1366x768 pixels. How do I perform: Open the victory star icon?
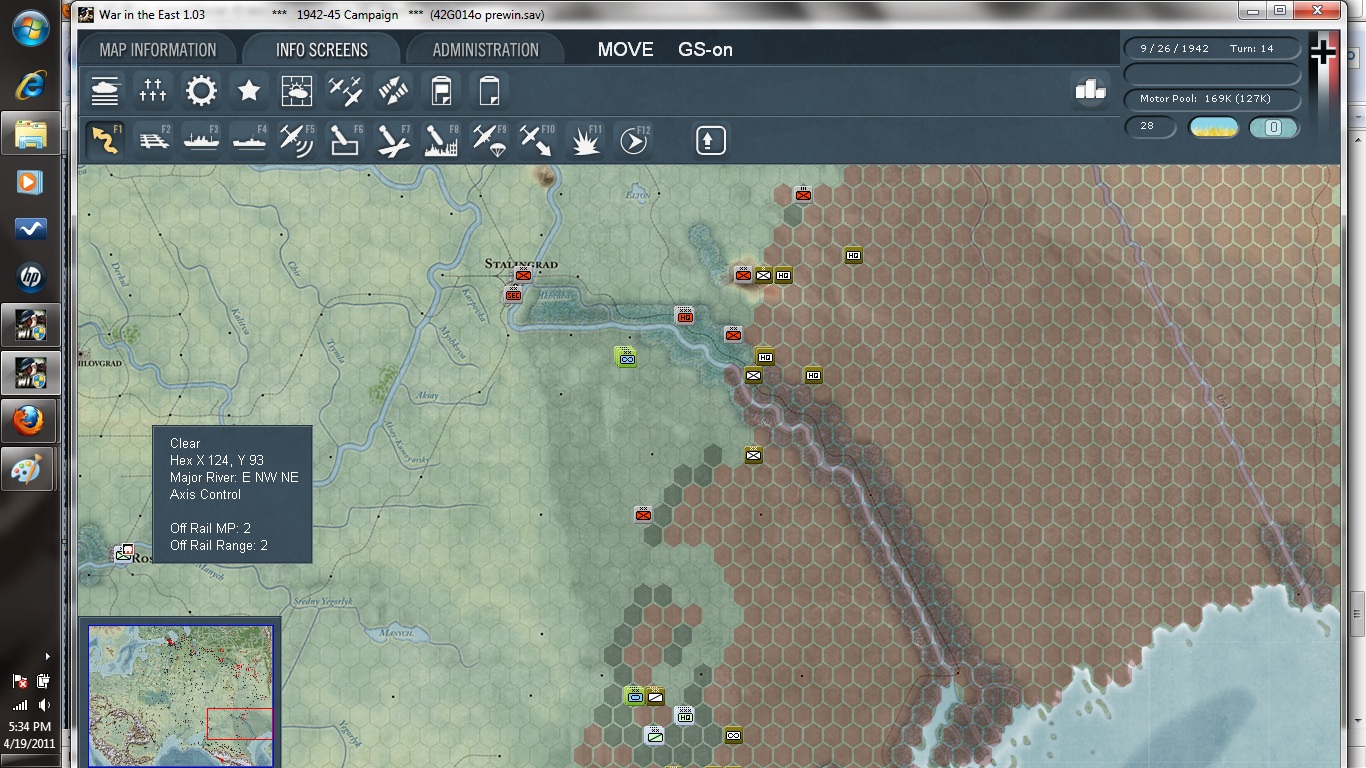249,92
